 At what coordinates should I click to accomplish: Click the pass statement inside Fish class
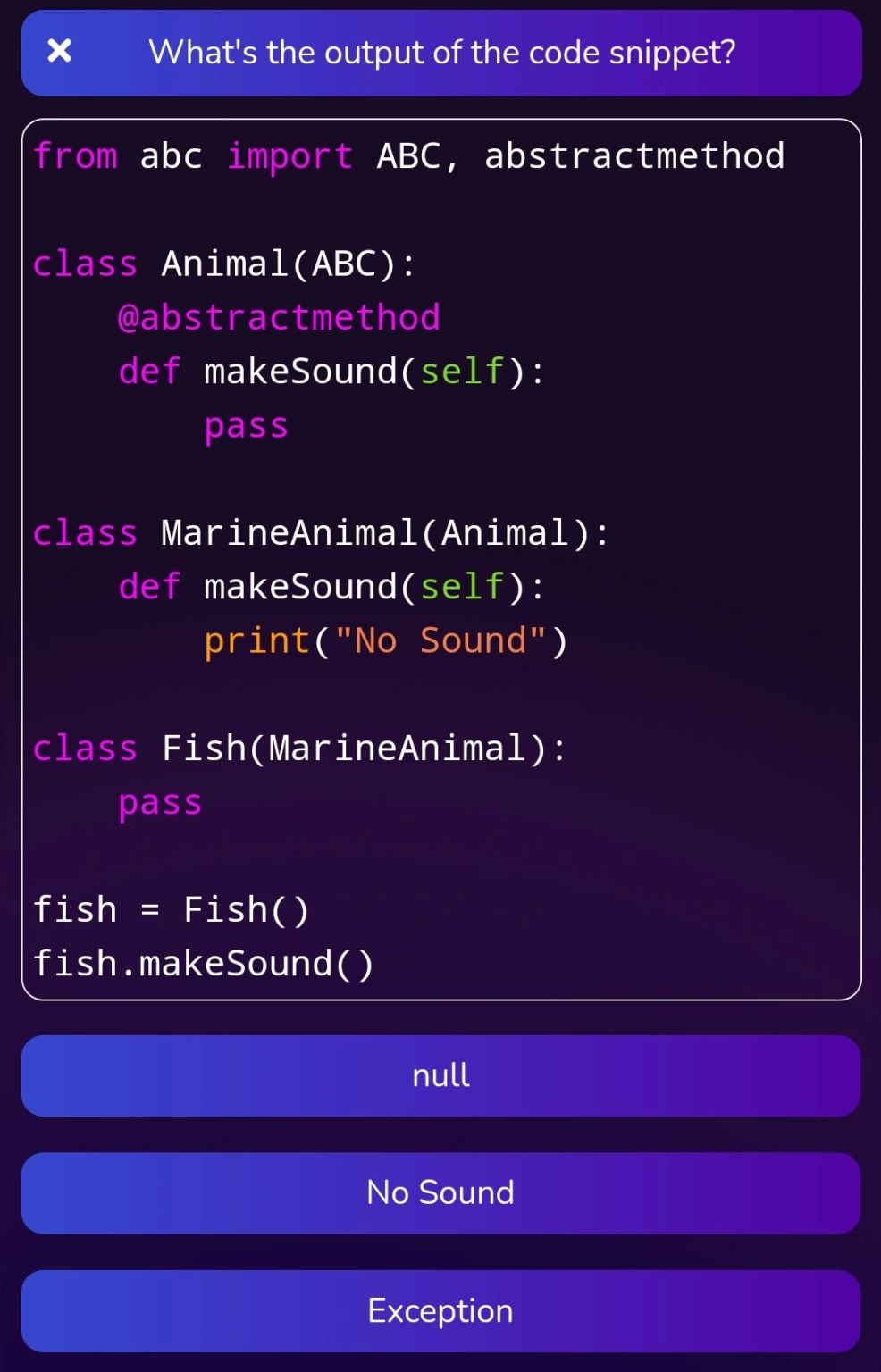[160, 803]
